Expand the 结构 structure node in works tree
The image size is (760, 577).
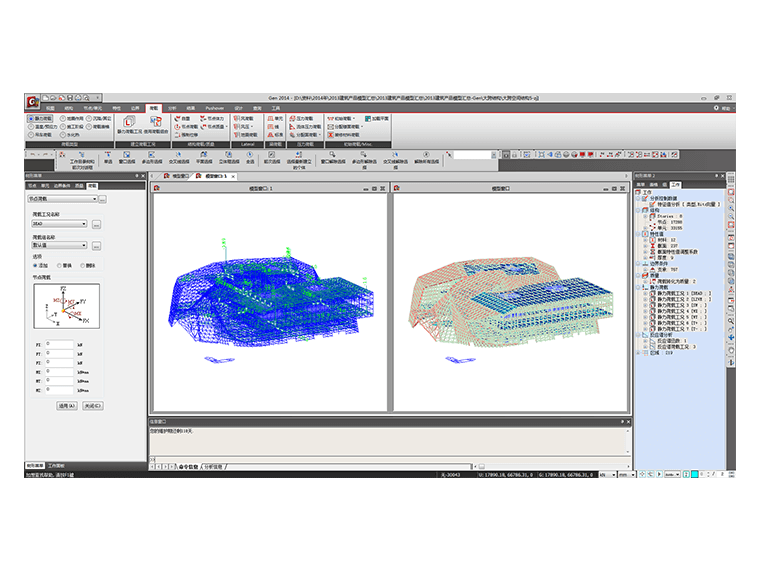tap(638, 210)
